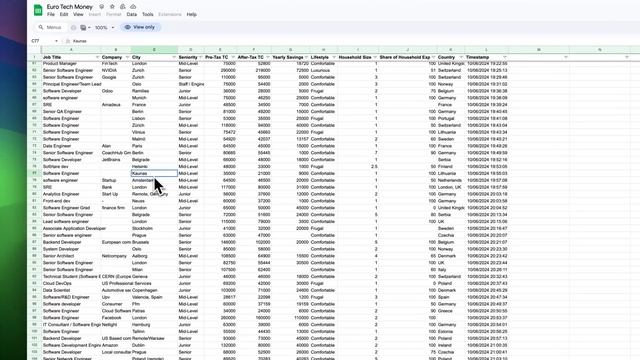Star the Euro Tech Money document
This screenshot has height=360, width=640.
coord(112,7)
